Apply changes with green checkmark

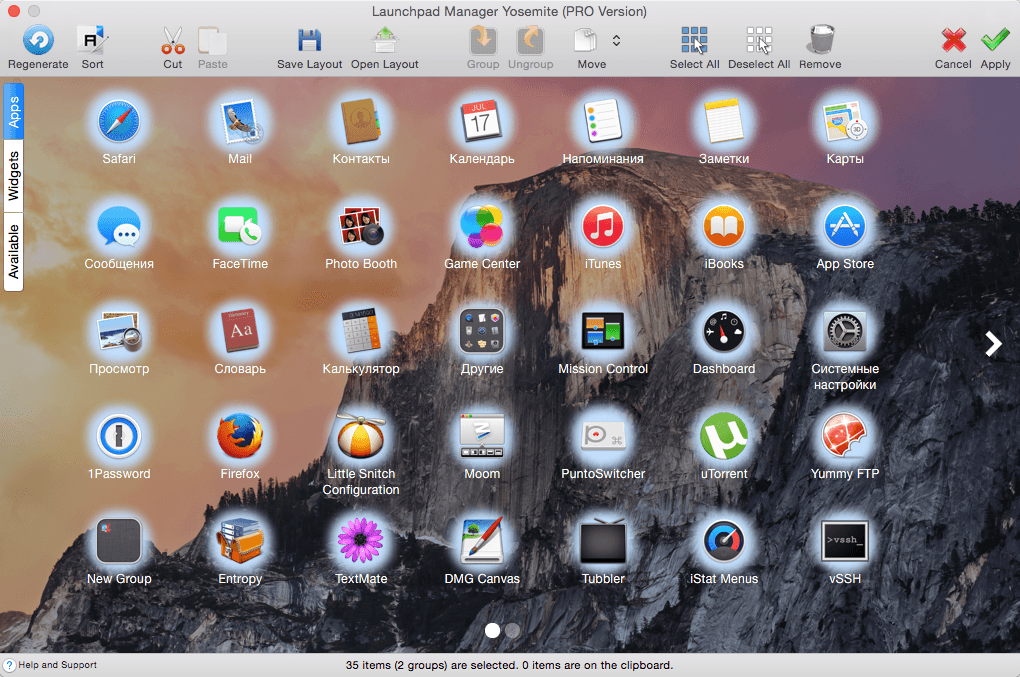point(995,40)
